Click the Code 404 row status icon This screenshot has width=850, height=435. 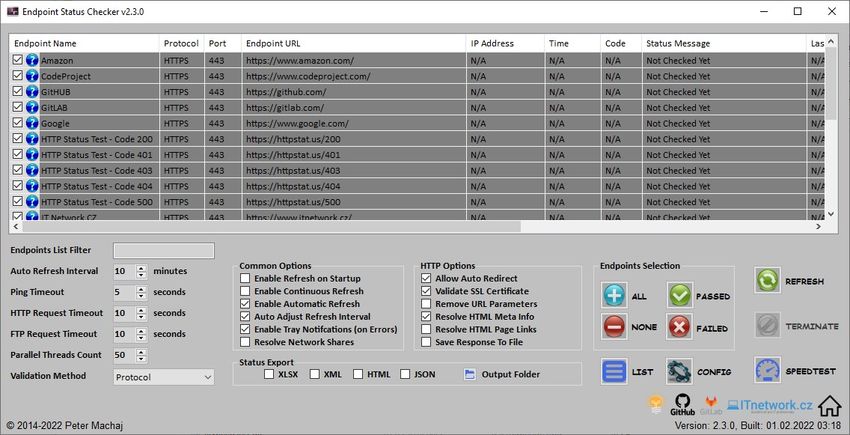[33, 186]
